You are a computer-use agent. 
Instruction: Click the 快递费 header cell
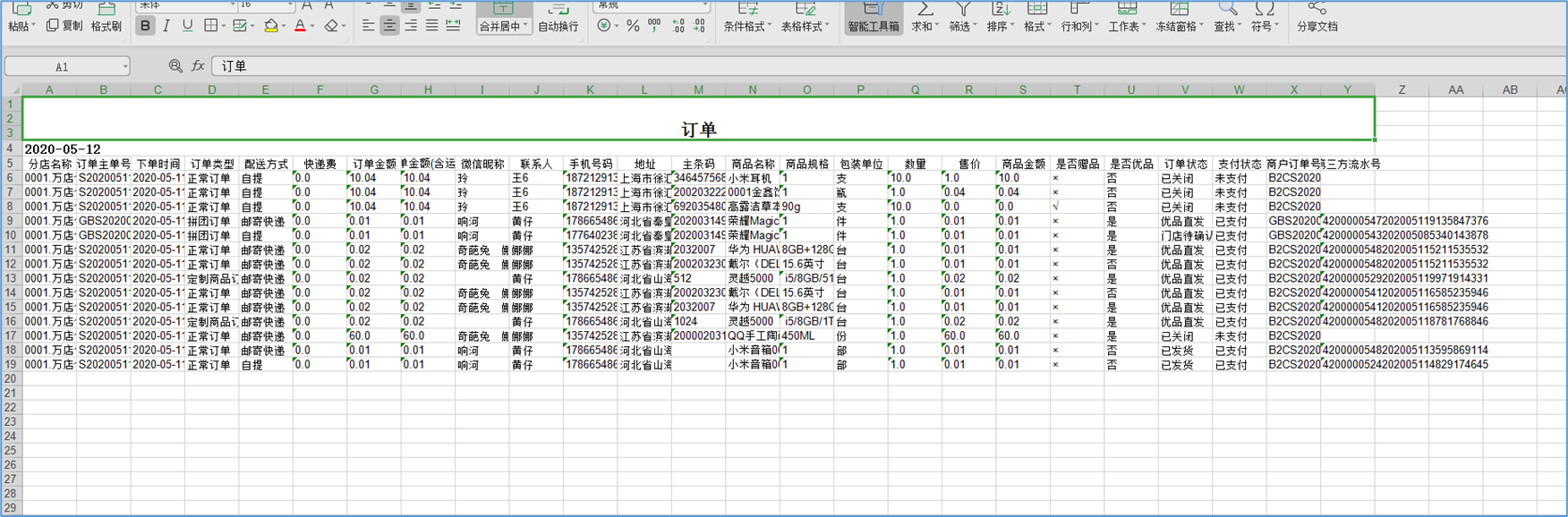(x=320, y=164)
